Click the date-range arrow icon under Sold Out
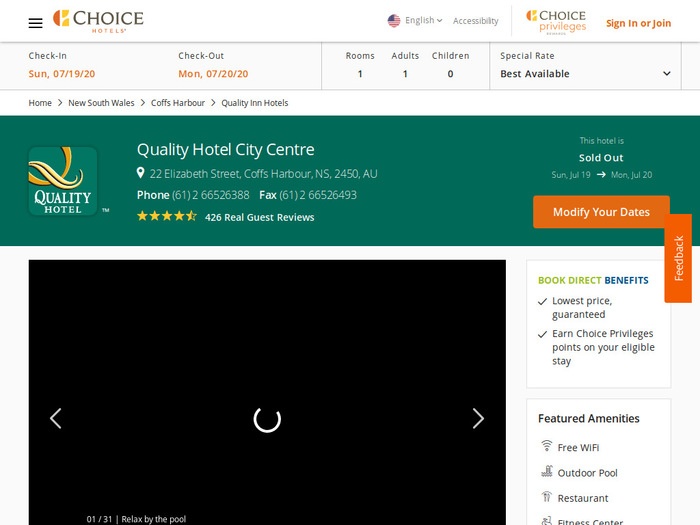The width and height of the screenshot is (700, 525). [x=601, y=175]
